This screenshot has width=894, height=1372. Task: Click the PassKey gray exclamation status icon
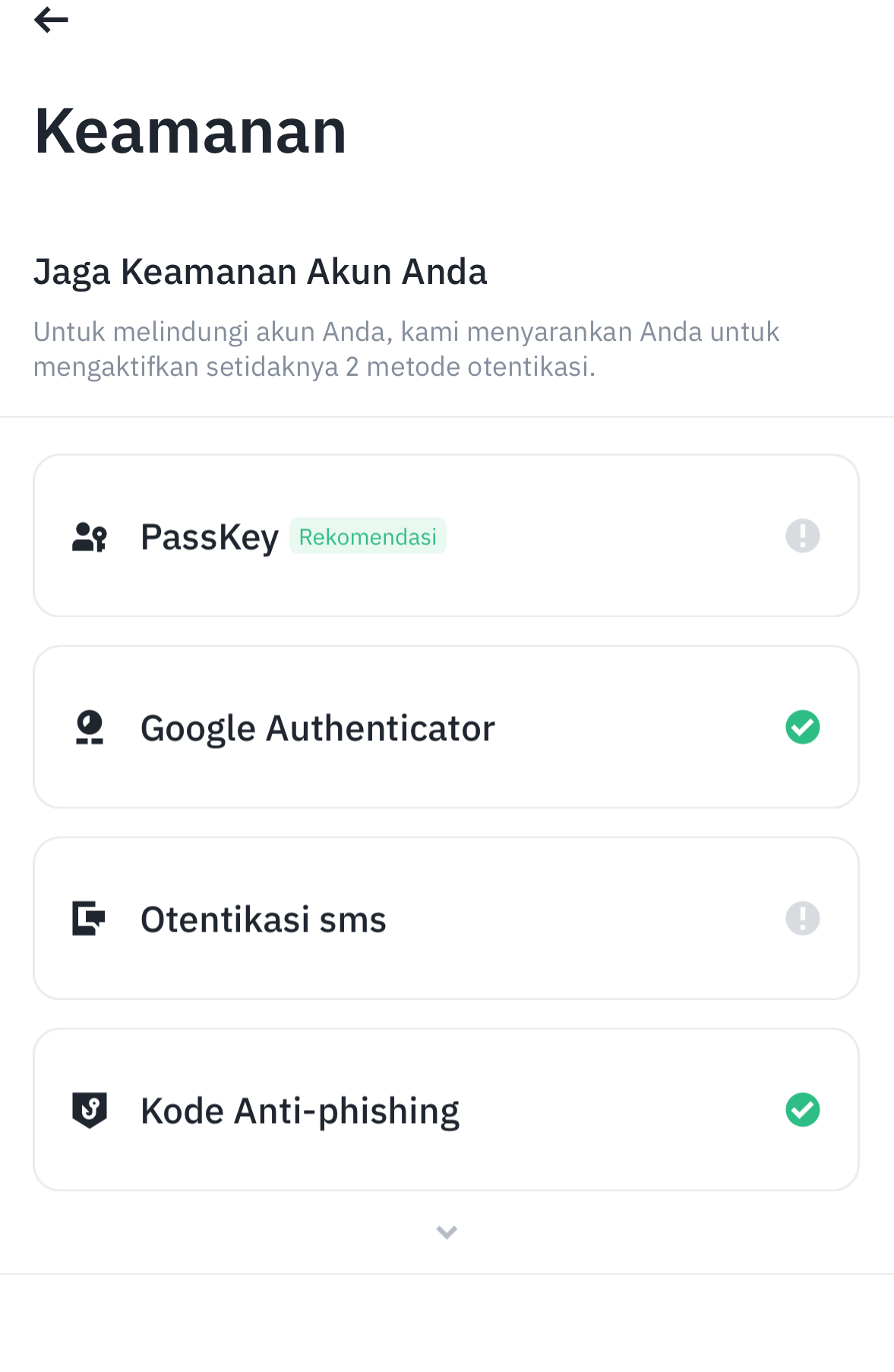point(803,536)
